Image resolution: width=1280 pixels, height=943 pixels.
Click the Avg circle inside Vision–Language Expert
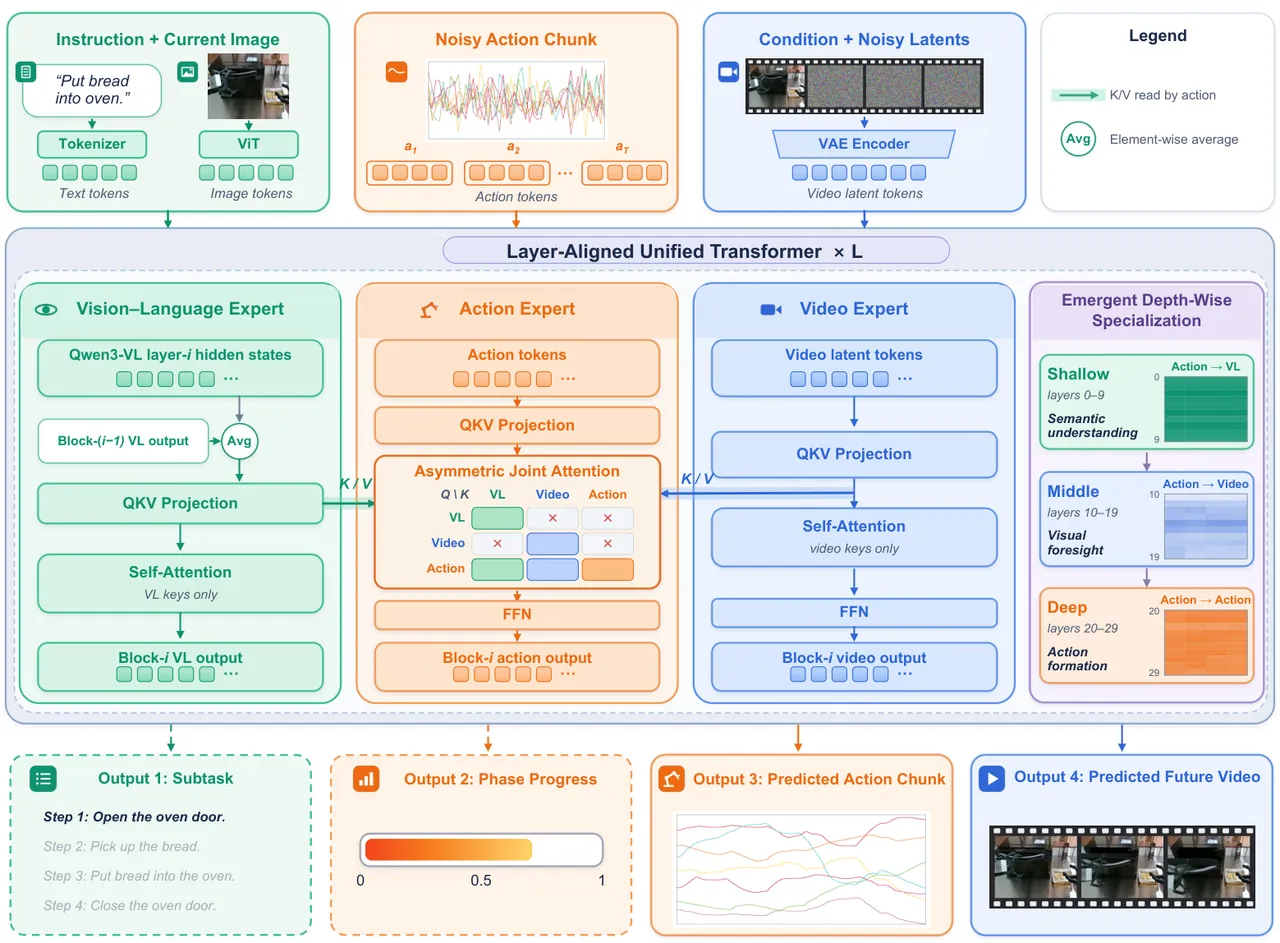click(x=240, y=441)
